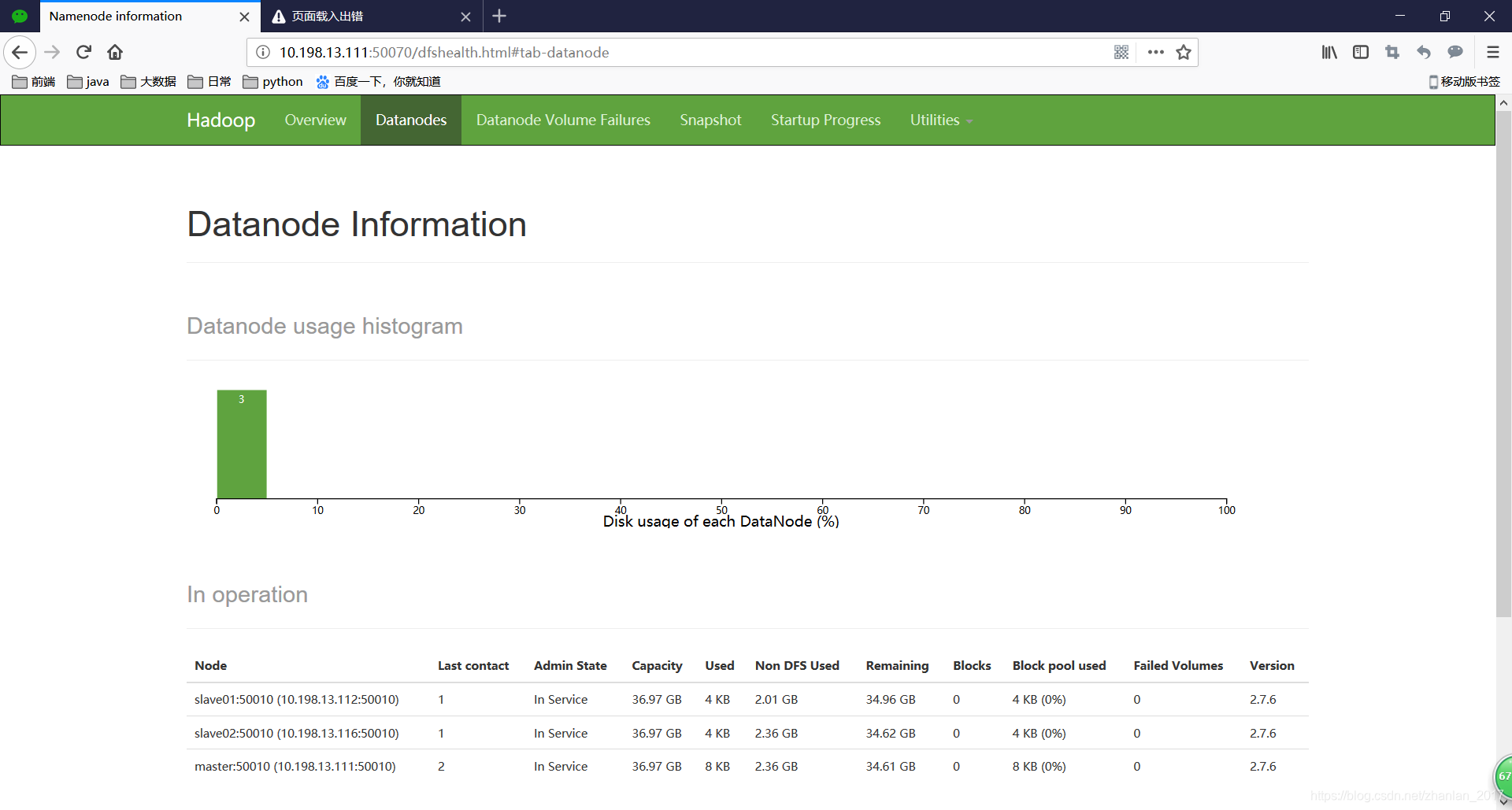Click the 34.61 GB remaining value

[x=891, y=767]
